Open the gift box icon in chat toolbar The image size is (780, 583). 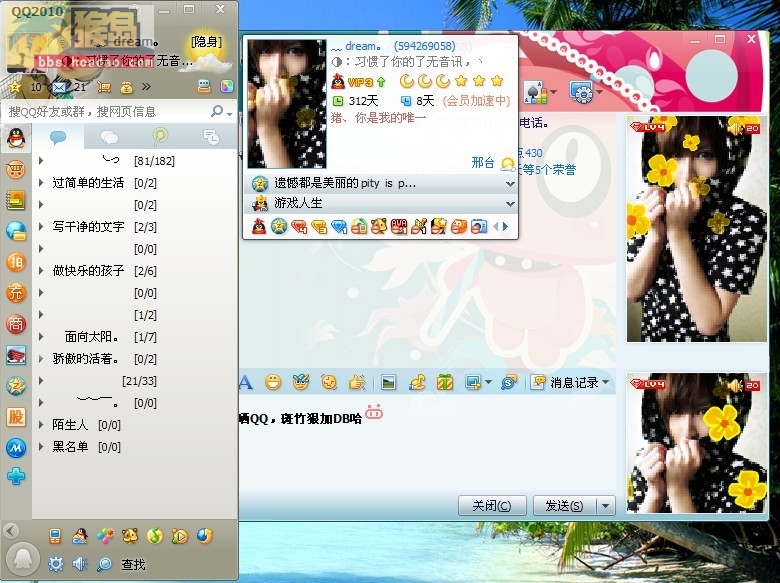pos(445,382)
